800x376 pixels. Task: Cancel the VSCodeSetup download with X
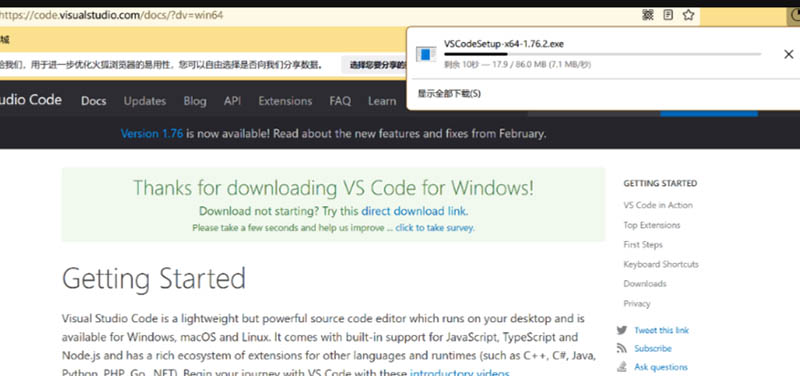coord(788,54)
